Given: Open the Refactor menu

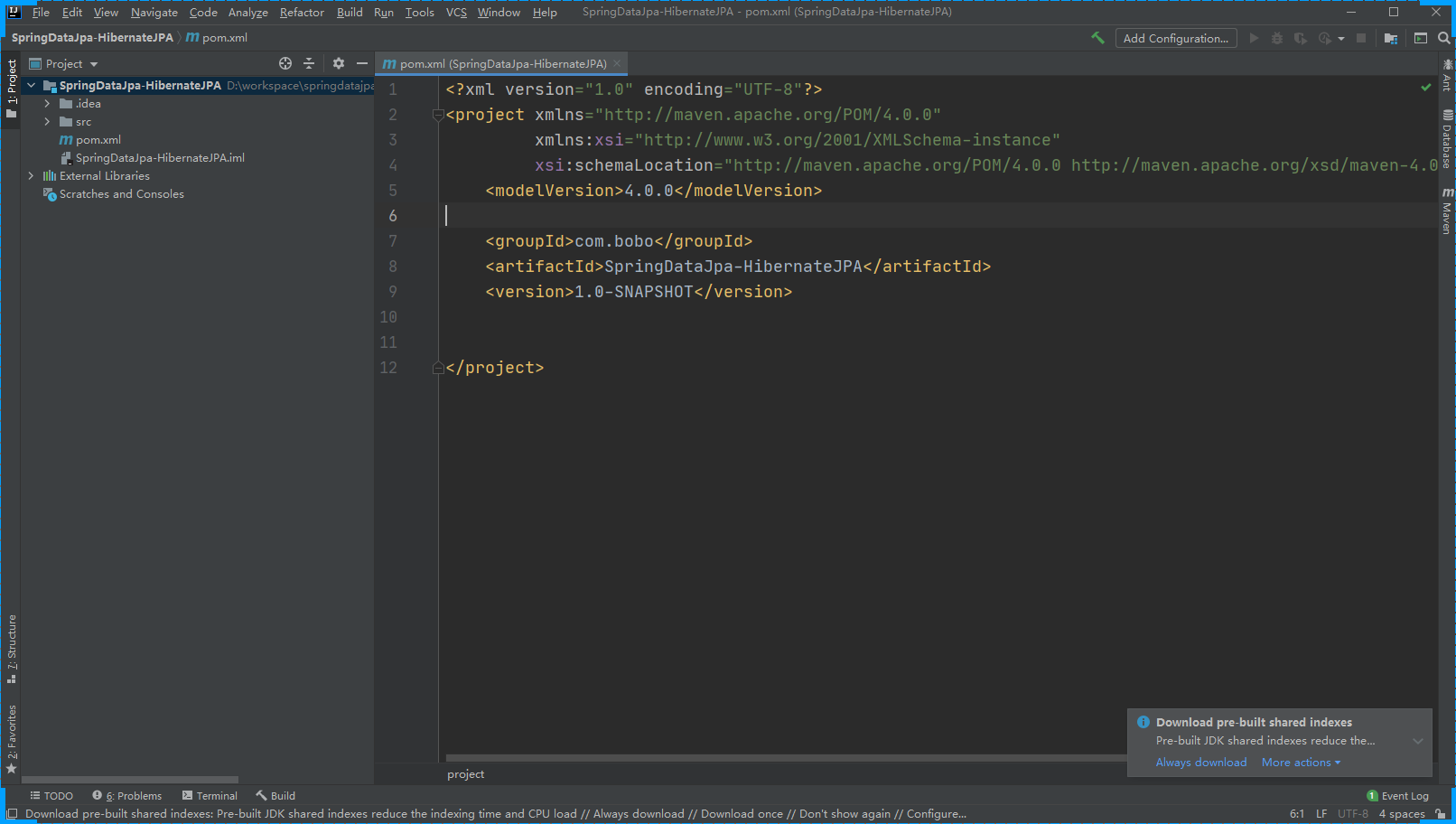Looking at the screenshot, I should coord(302,12).
